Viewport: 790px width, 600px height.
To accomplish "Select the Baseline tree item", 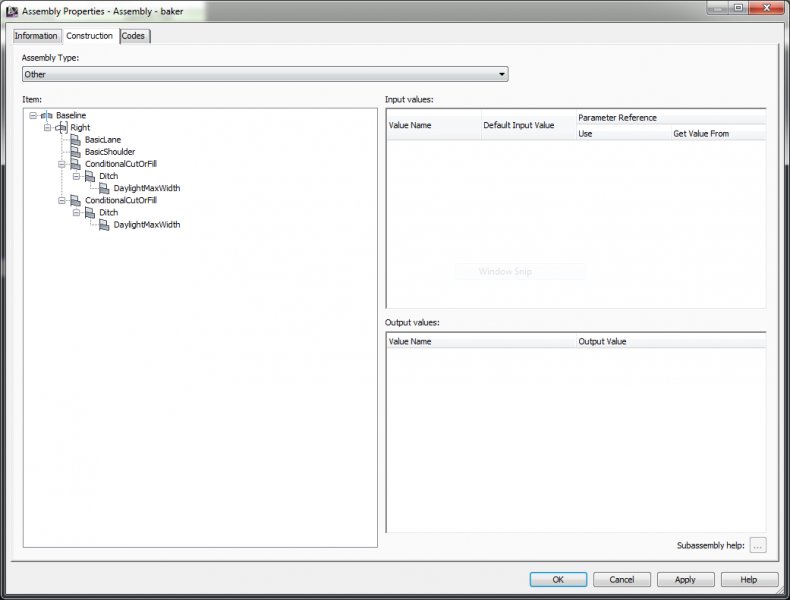I will click(71, 115).
